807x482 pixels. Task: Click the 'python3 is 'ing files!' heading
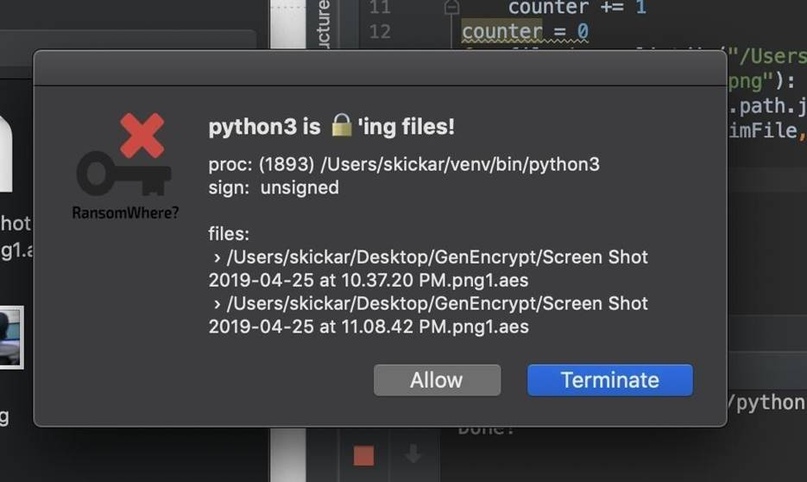tap(331, 127)
